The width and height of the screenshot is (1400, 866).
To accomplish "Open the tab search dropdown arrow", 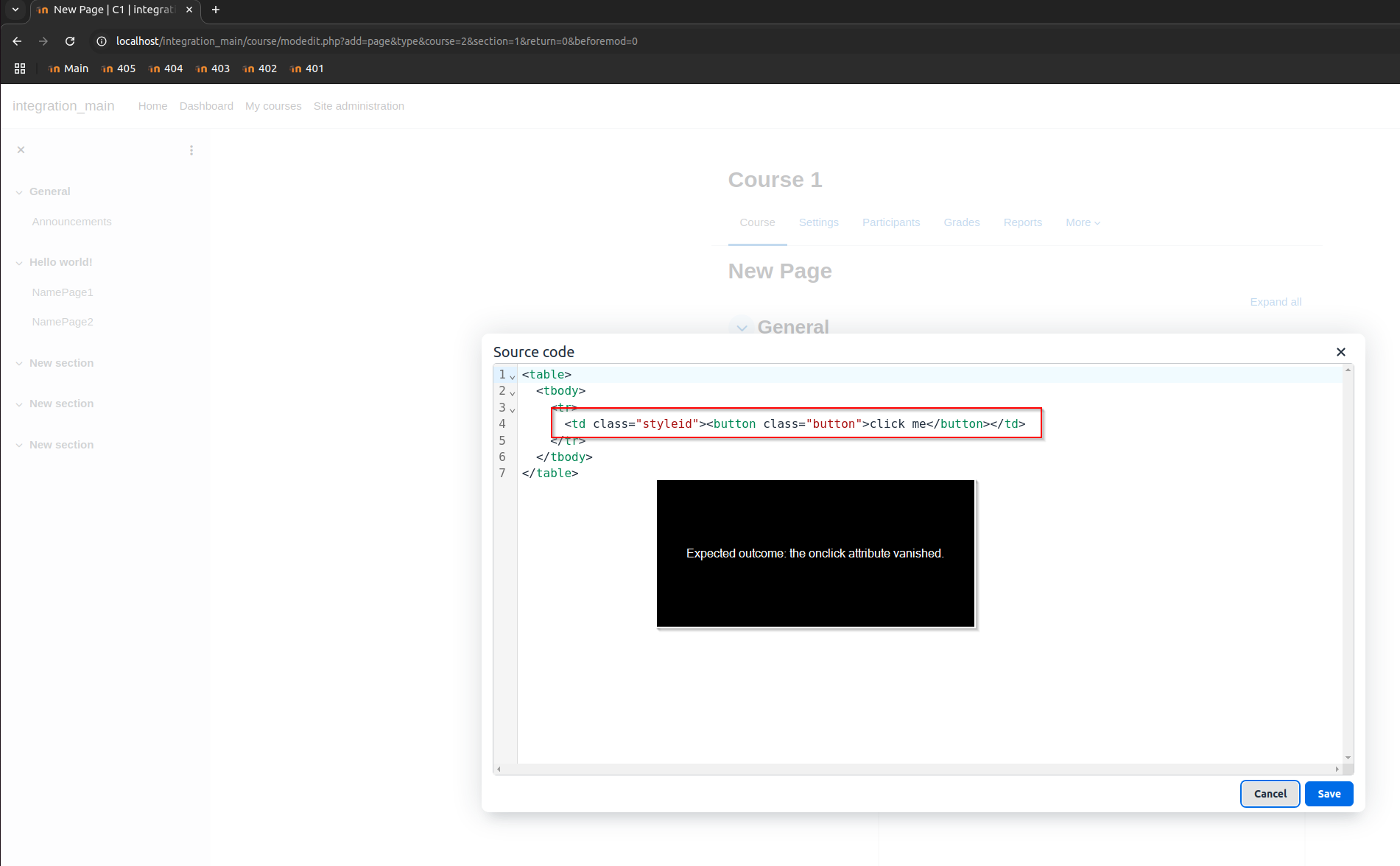I will point(15,10).
